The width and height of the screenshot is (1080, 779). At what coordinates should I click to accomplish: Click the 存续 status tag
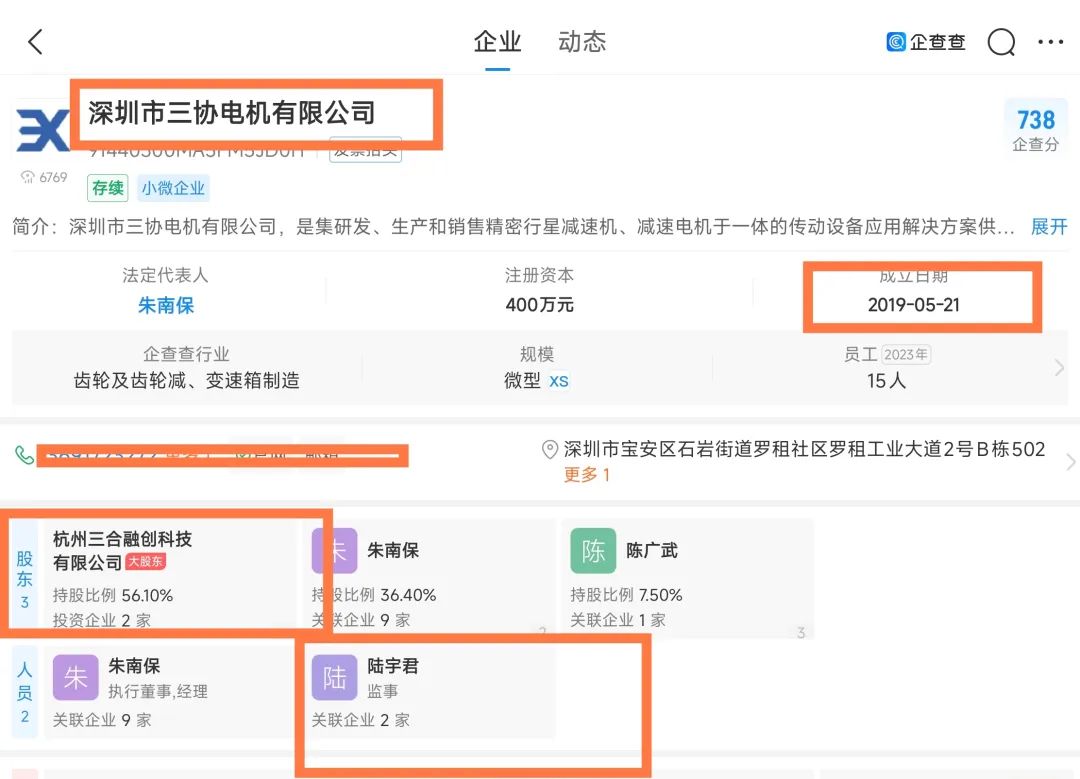tap(107, 188)
